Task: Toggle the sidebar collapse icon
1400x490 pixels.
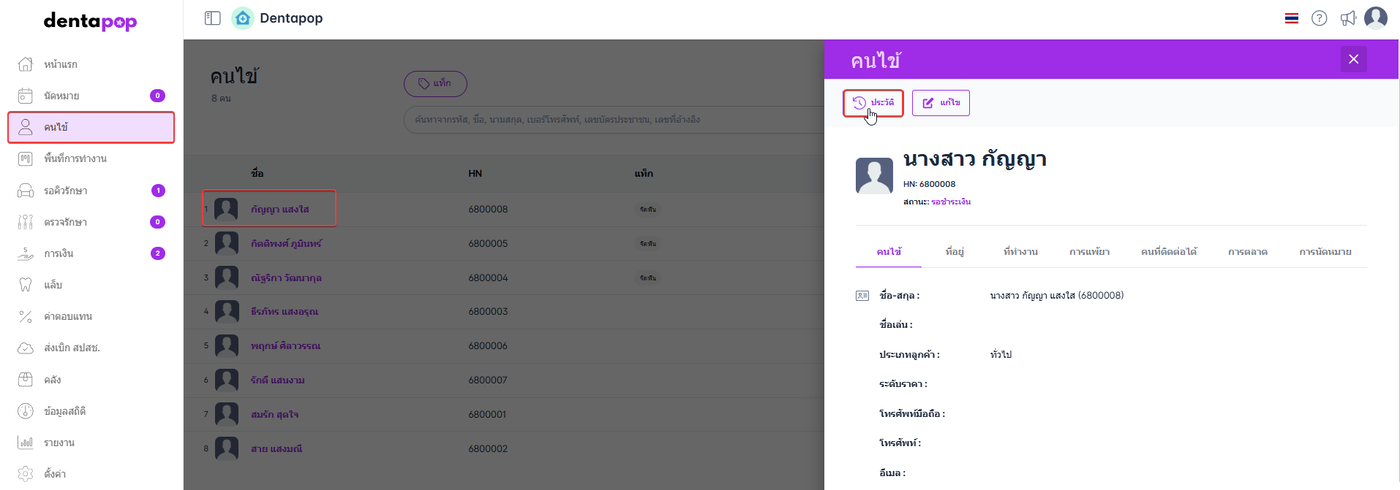Action: pos(212,18)
